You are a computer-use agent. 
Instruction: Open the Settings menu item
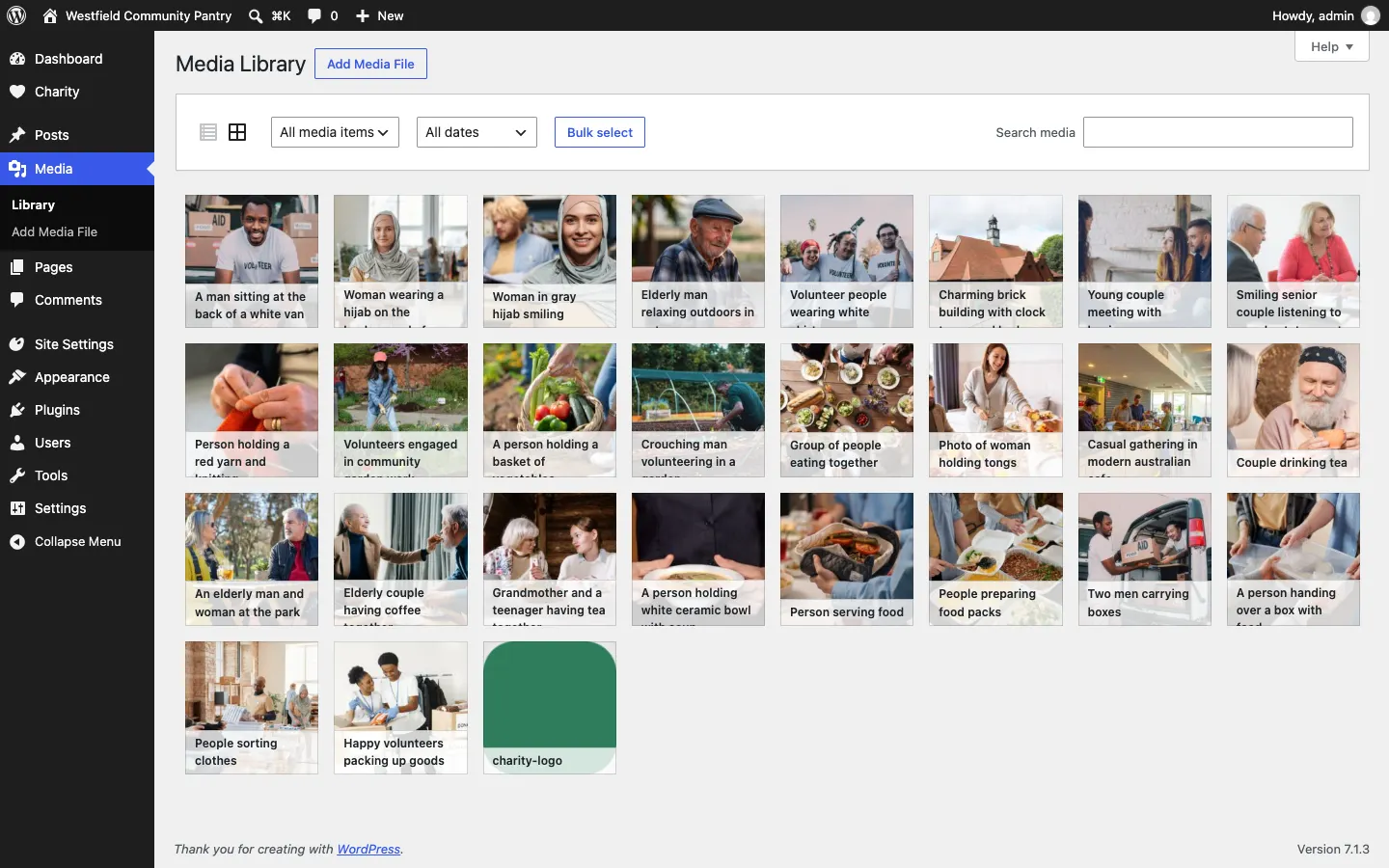pos(77,508)
